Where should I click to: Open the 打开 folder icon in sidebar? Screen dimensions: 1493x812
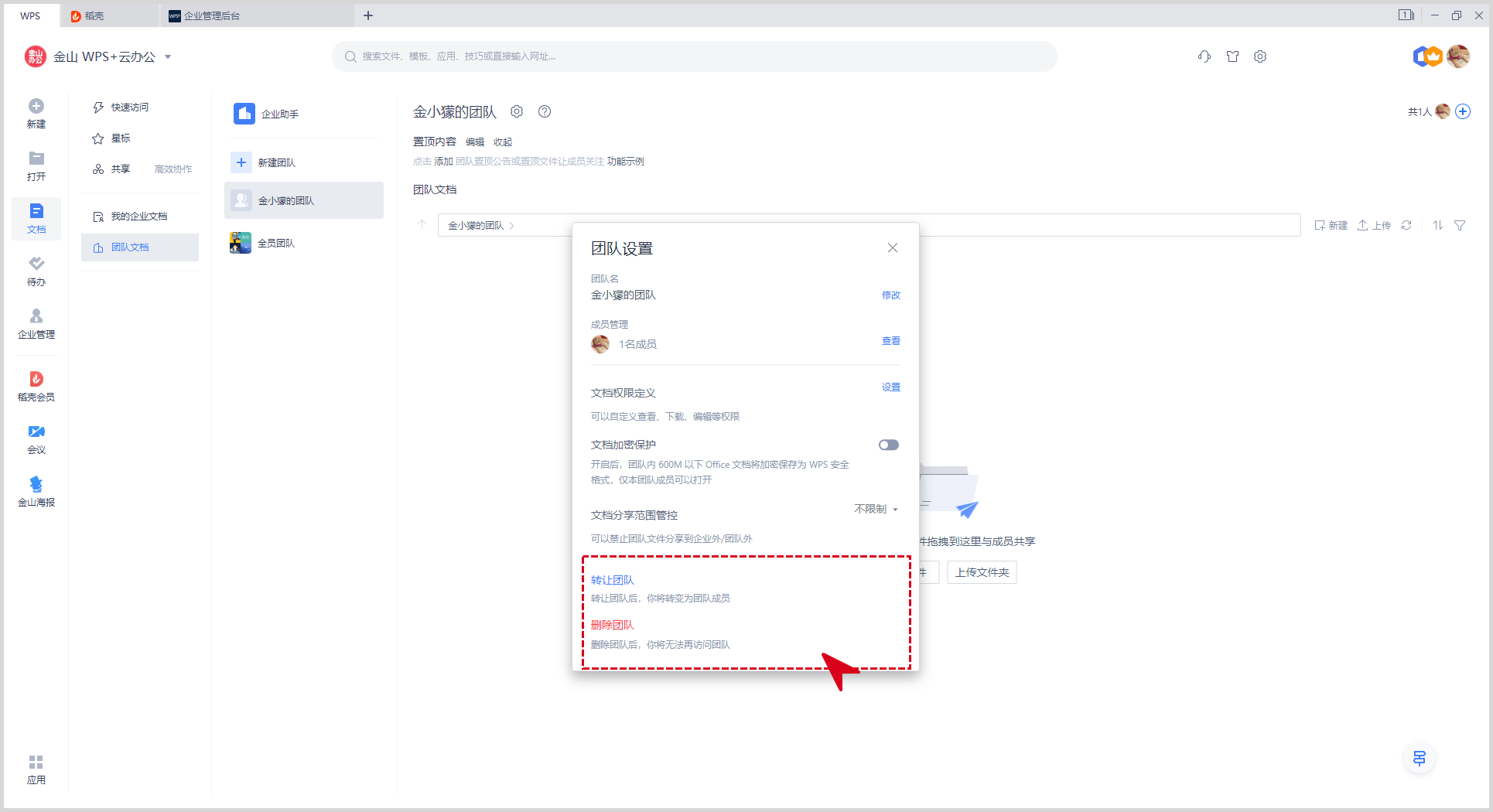pyautogui.click(x=36, y=158)
